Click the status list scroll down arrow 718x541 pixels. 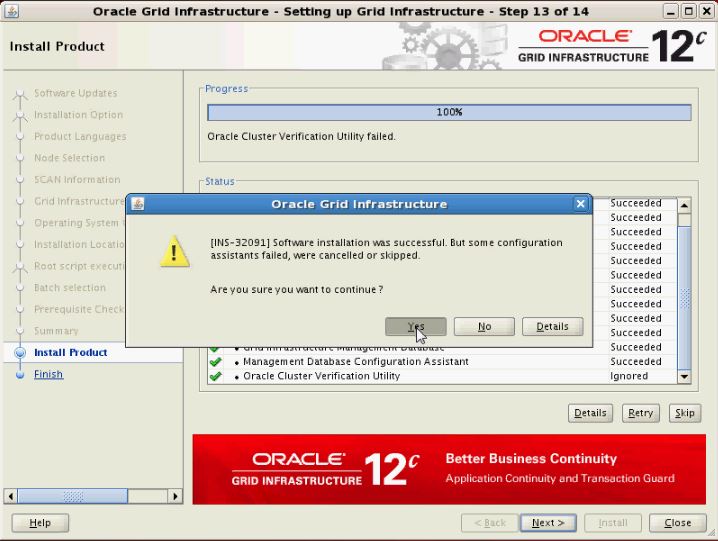point(684,377)
